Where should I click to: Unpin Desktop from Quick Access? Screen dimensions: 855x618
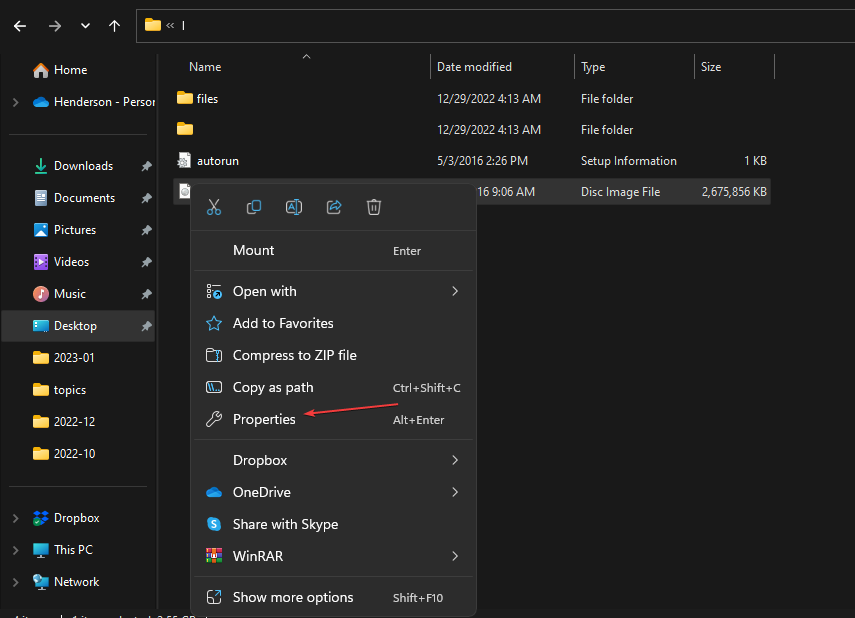144,325
